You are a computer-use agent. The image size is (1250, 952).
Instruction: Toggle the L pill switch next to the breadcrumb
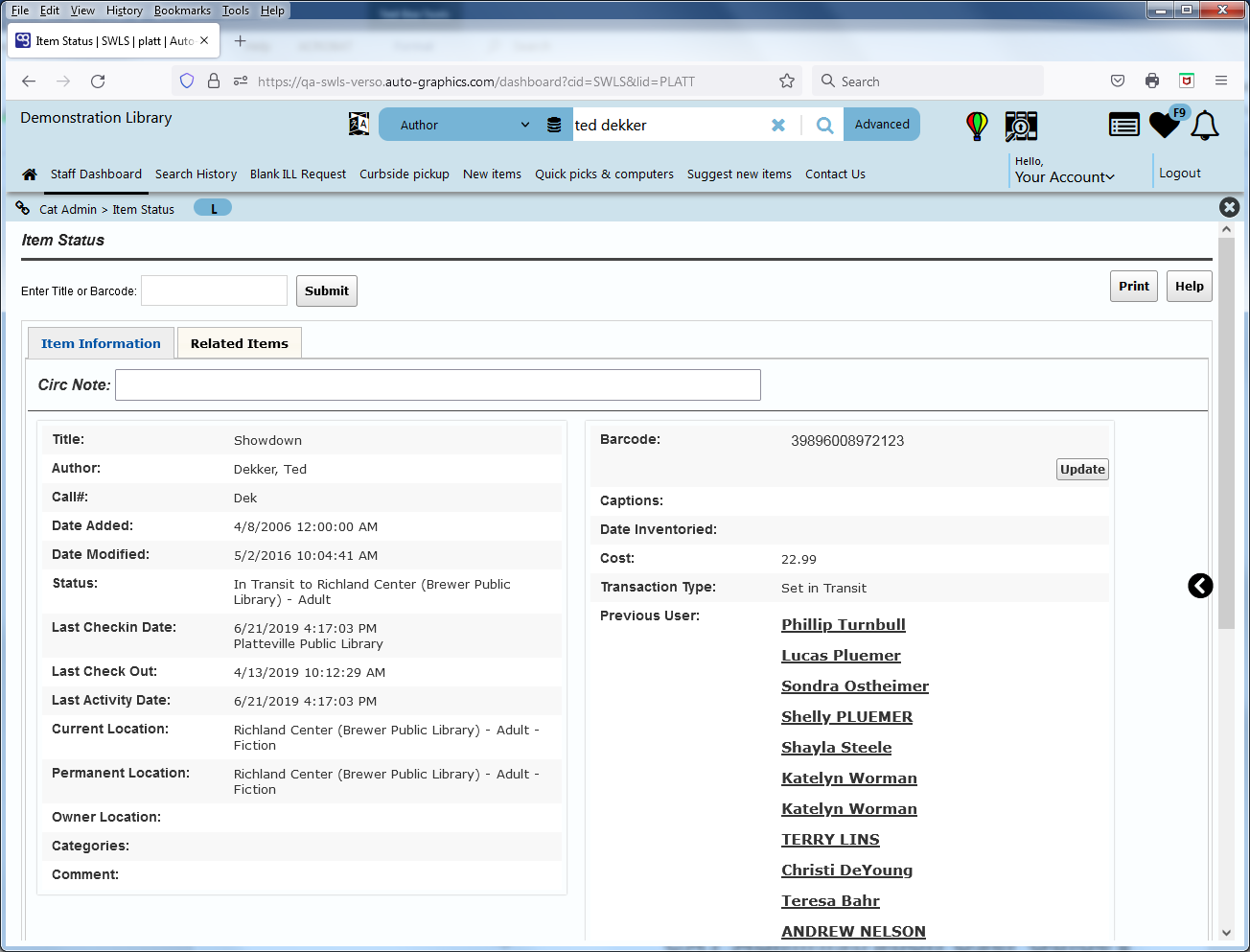[213, 208]
